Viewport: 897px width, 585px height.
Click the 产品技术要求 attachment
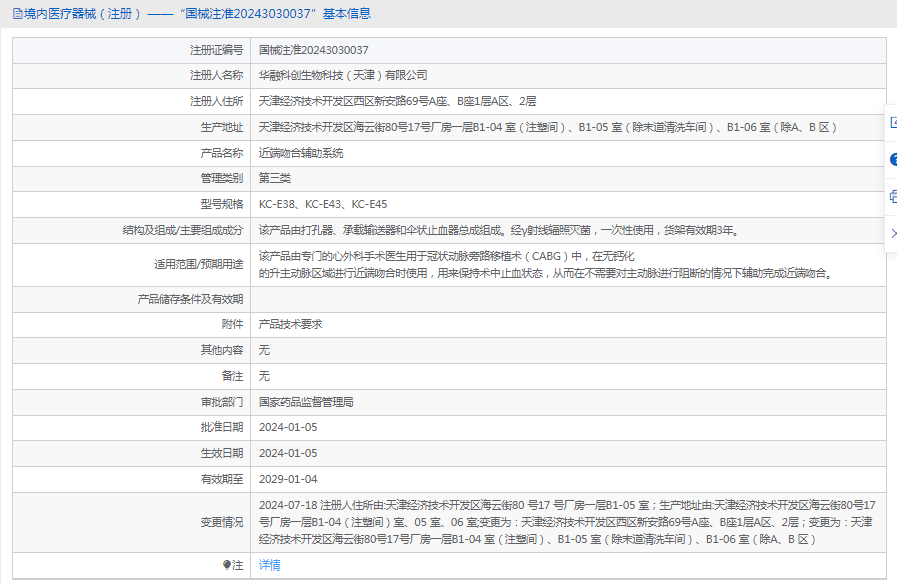(x=291, y=324)
